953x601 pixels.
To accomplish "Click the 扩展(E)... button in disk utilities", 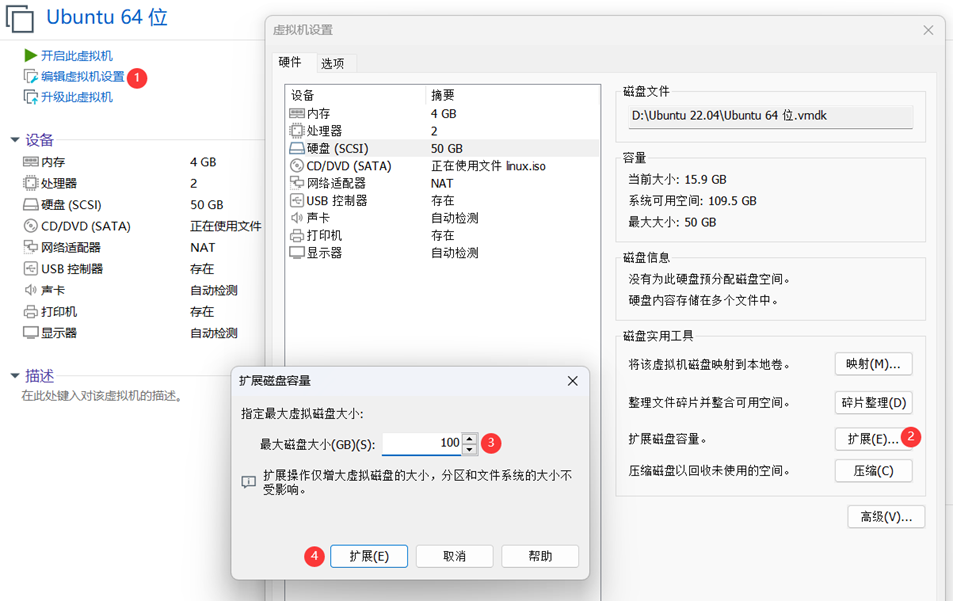I will point(873,439).
